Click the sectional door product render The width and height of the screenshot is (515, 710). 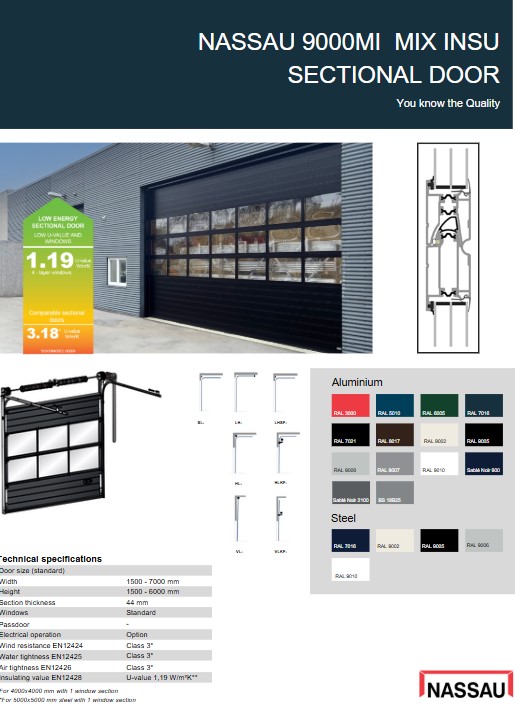click(81, 443)
